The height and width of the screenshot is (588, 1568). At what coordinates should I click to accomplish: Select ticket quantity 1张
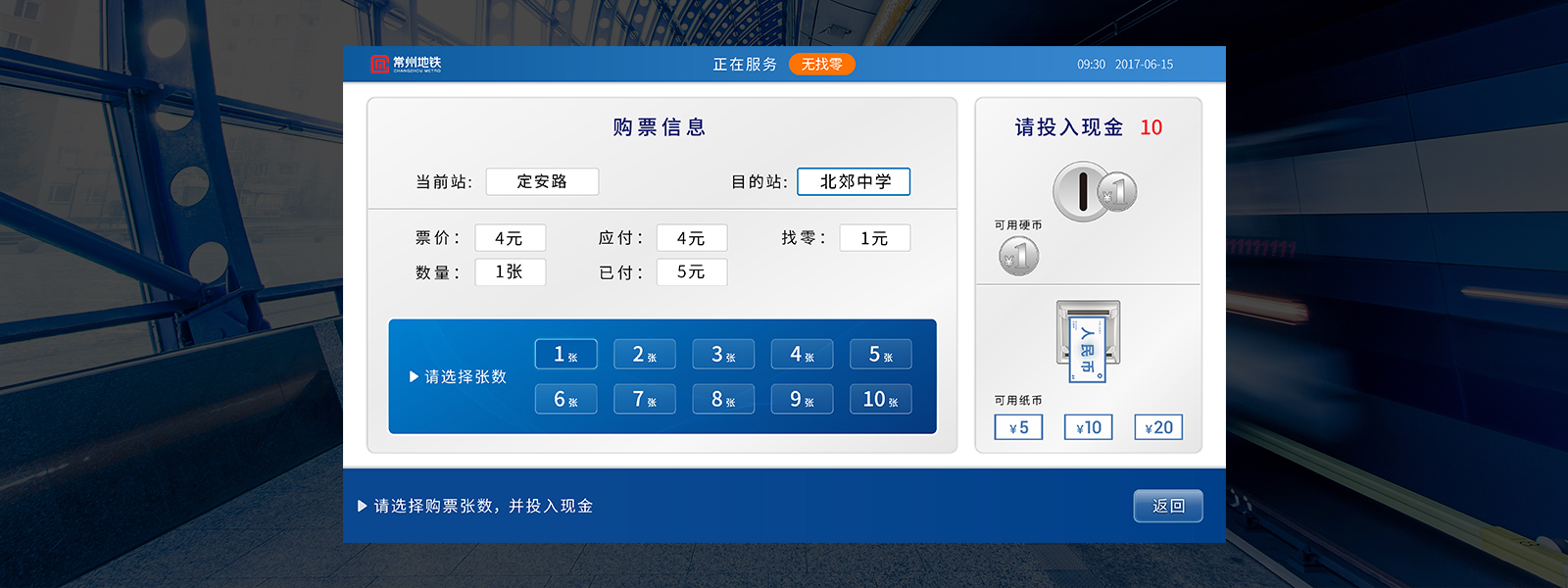pyautogui.click(x=565, y=354)
